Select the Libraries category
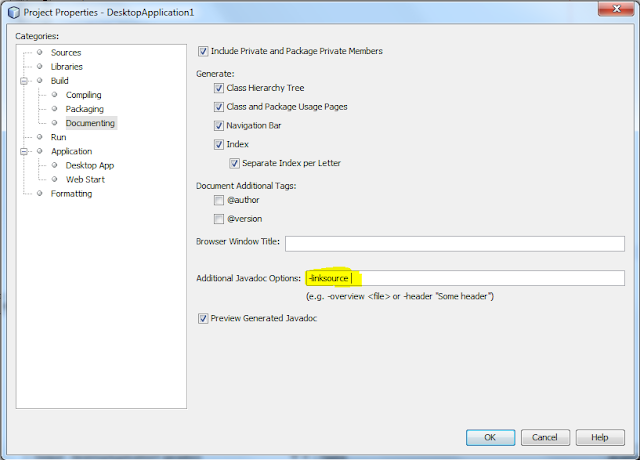Image resolution: width=640 pixels, height=460 pixels. 67,67
